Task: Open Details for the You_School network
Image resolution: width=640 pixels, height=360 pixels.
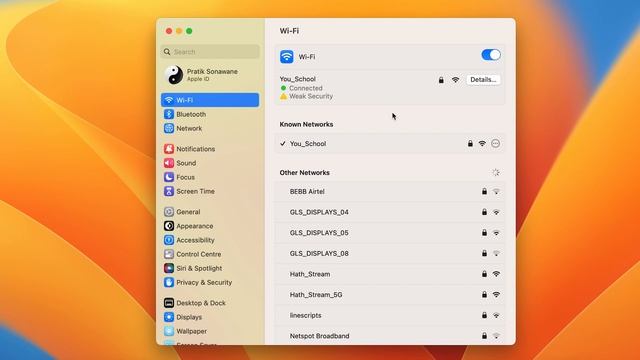Action: tap(483, 80)
